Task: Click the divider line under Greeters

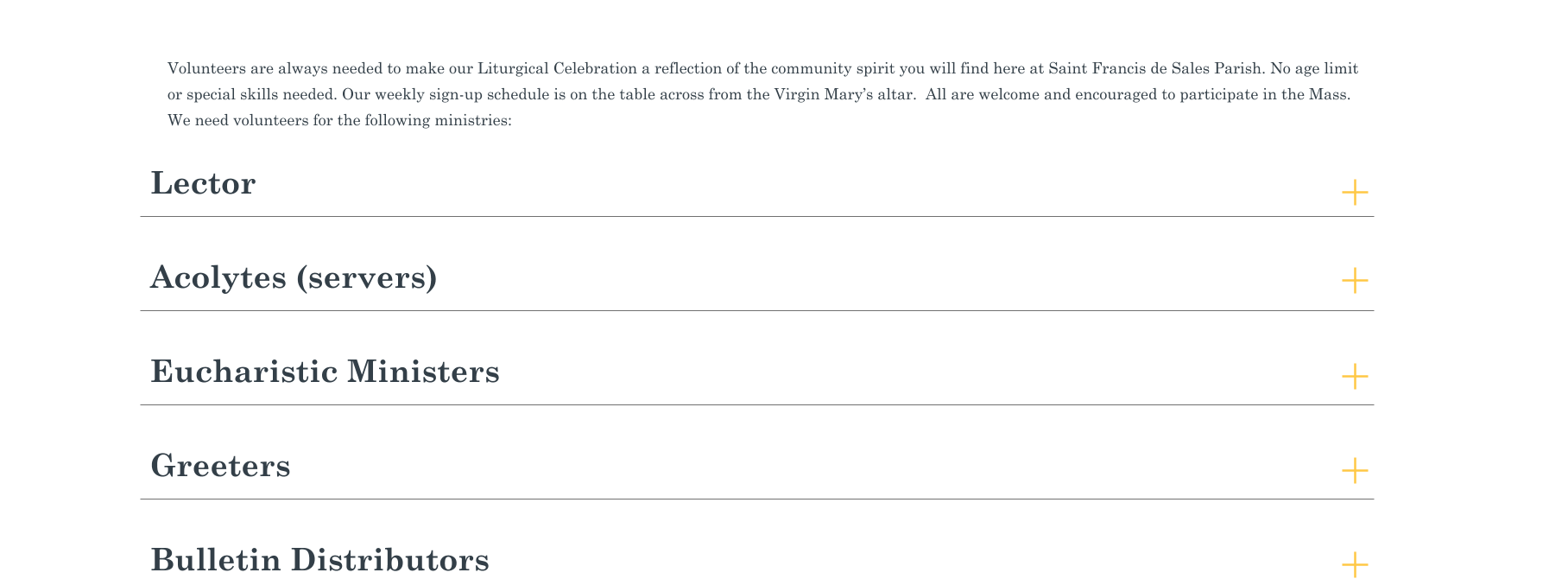Action: 756,499
